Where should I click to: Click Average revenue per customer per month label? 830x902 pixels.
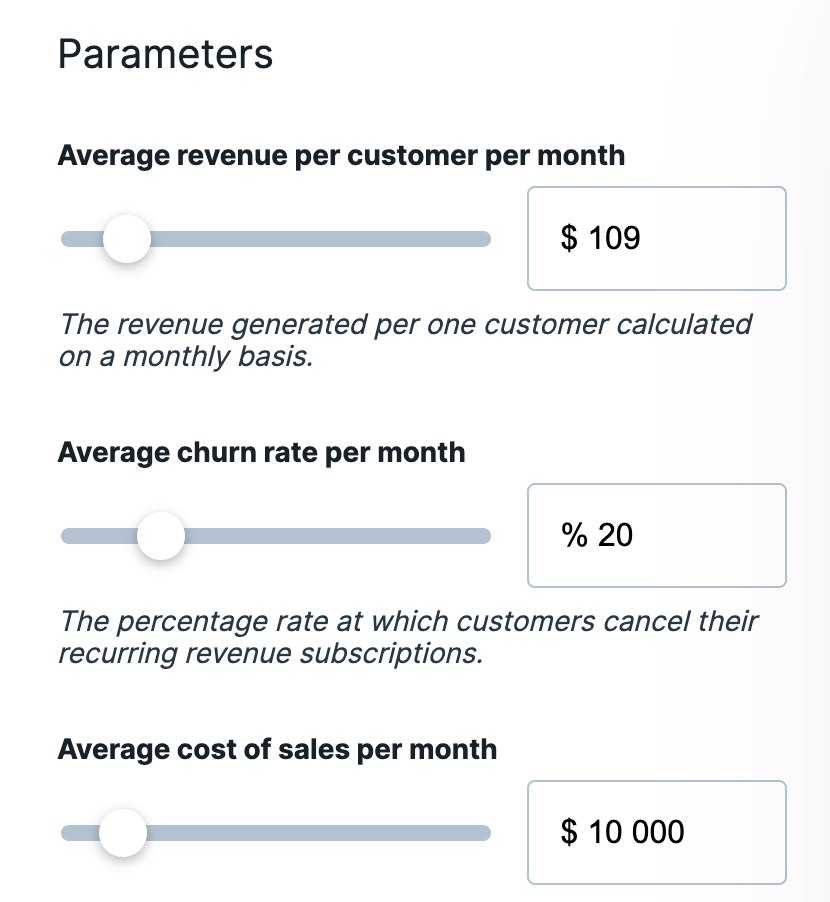pos(341,156)
